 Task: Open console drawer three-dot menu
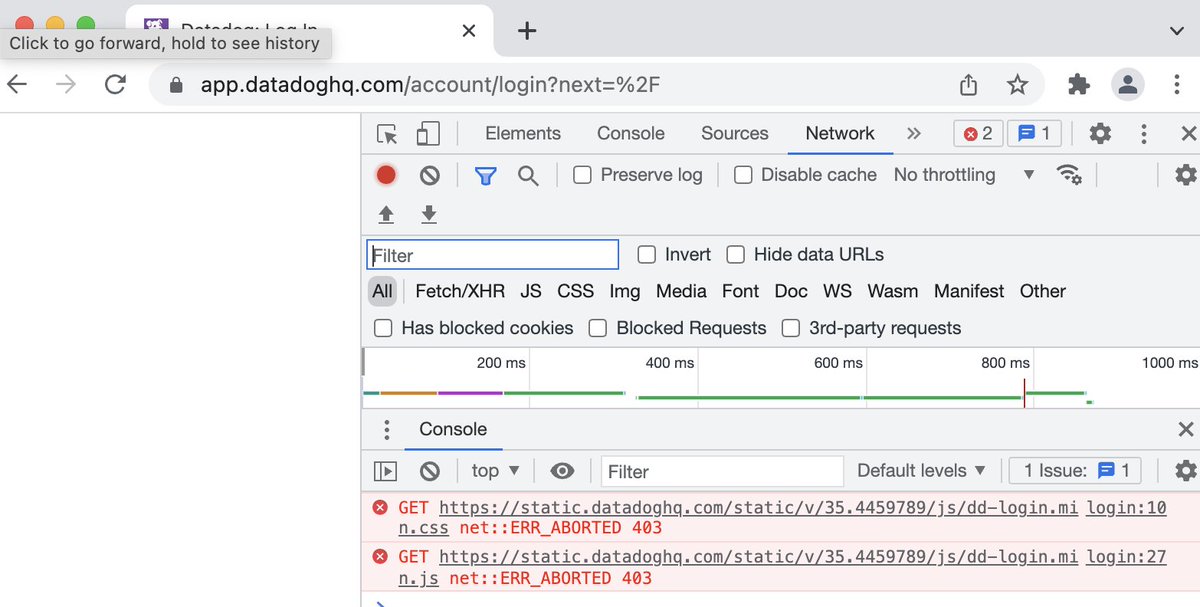tap(387, 430)
